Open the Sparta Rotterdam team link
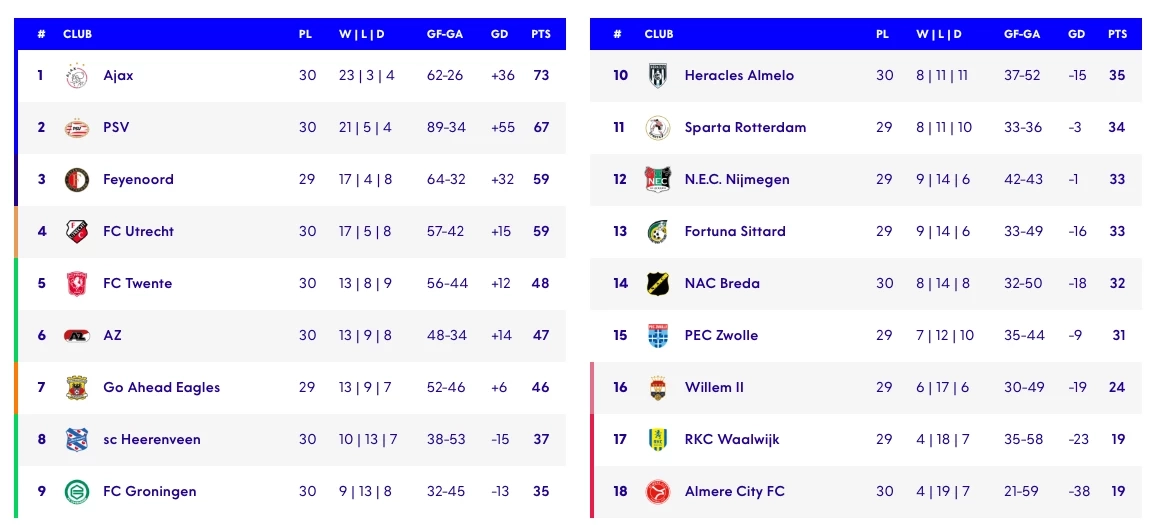 [745, 128]
